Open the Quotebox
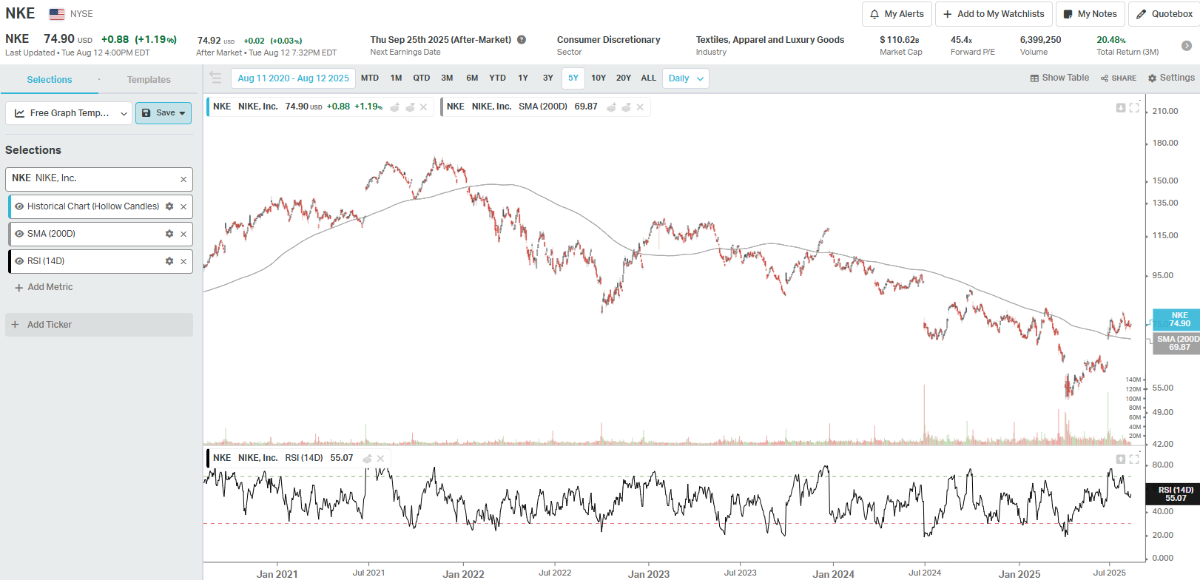 point(1164,14)
